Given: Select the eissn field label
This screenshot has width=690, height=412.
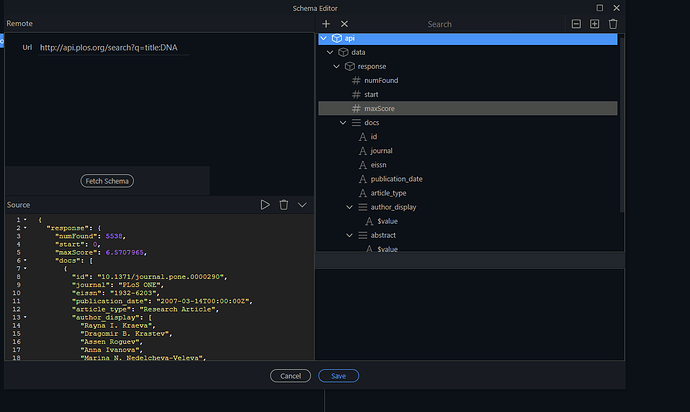Looking at the screenshot, I should tap(378, 165).
